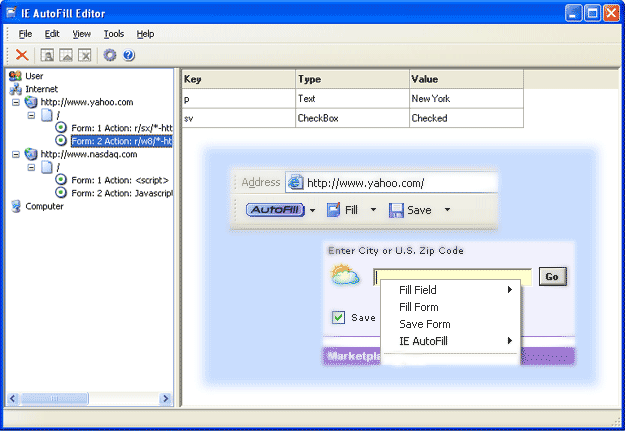Open the Edit menu
Screen dimensions: 626x431
tap(52, 34)
